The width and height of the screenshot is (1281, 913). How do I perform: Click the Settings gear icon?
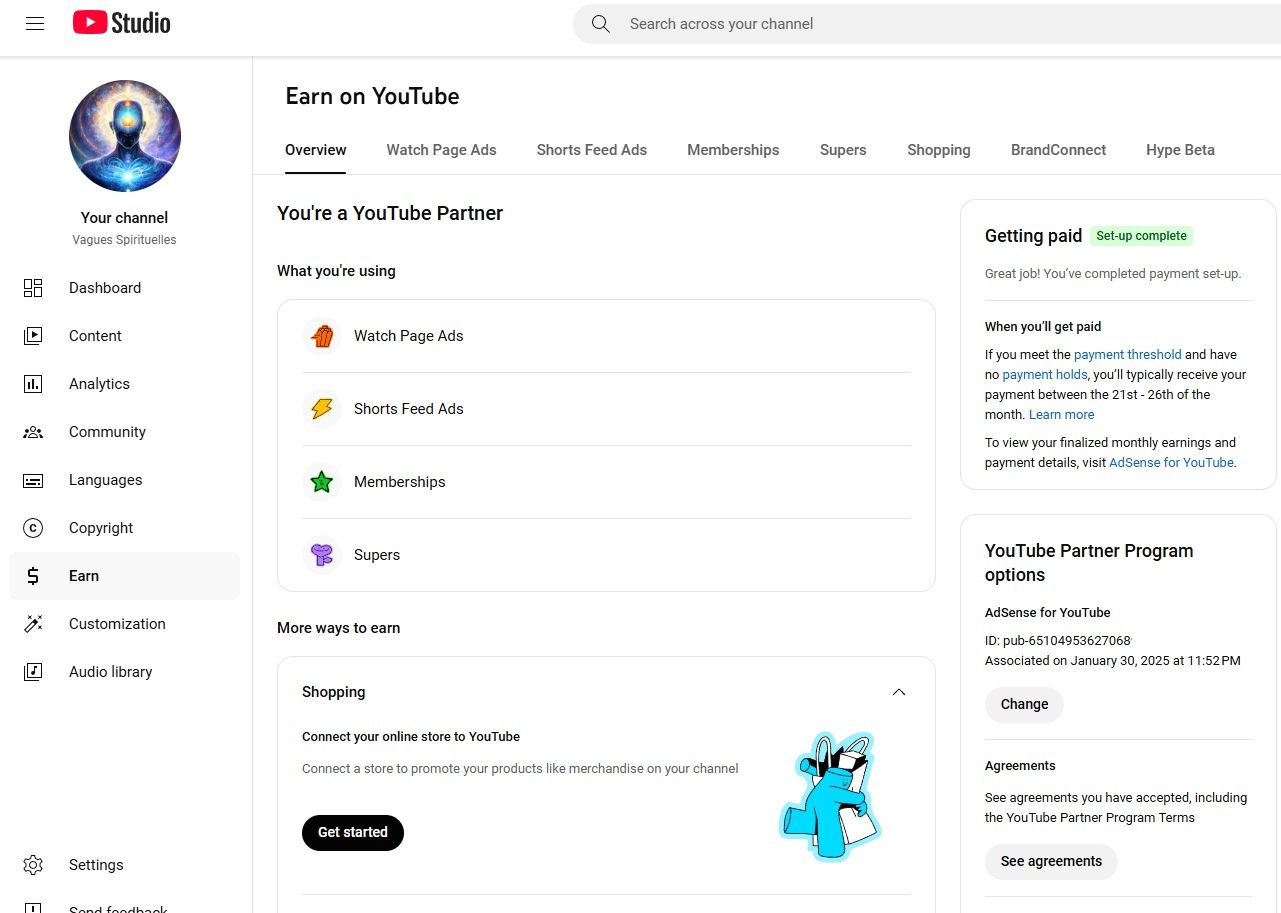[33, 865]
